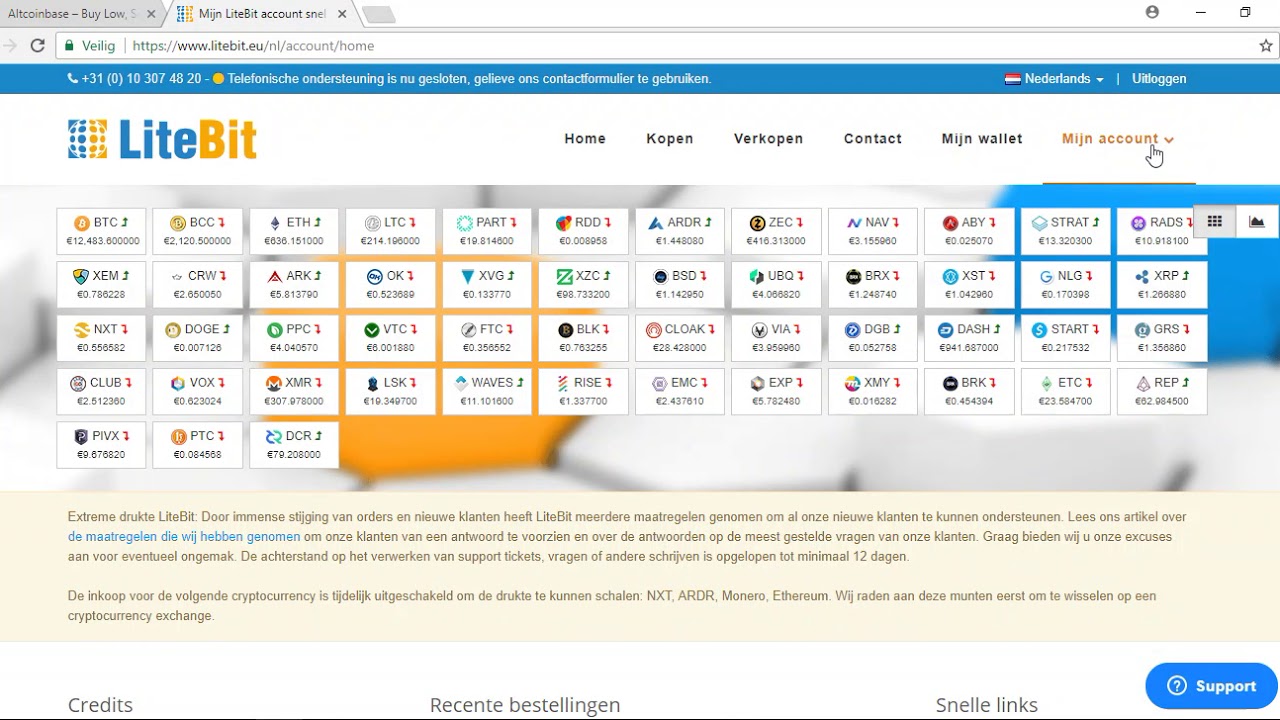Select the ETC coin tile
Screen dimensions: 1280x720
pos(1066,391)
